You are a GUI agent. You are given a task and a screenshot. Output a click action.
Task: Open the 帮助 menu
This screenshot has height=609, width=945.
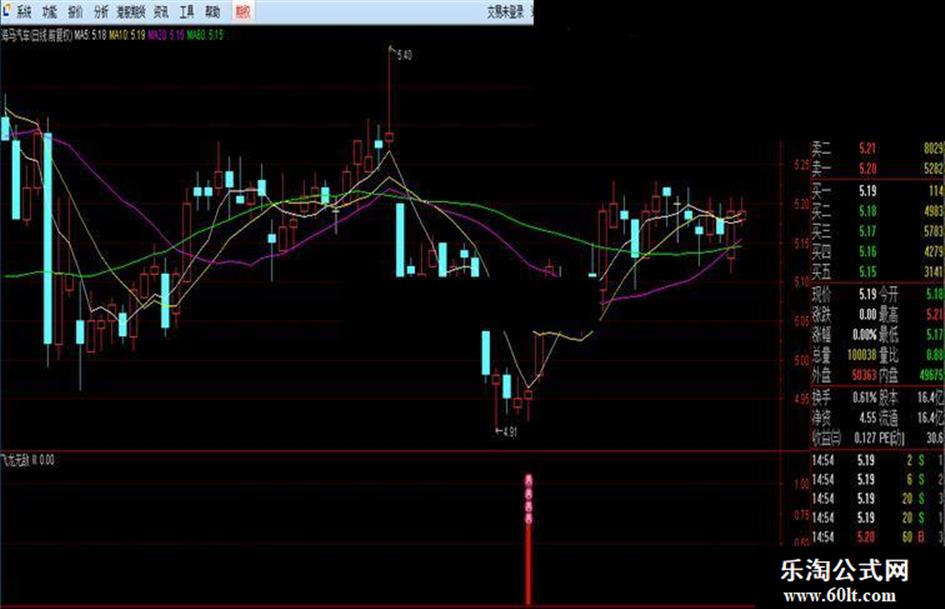click(212, 11)
